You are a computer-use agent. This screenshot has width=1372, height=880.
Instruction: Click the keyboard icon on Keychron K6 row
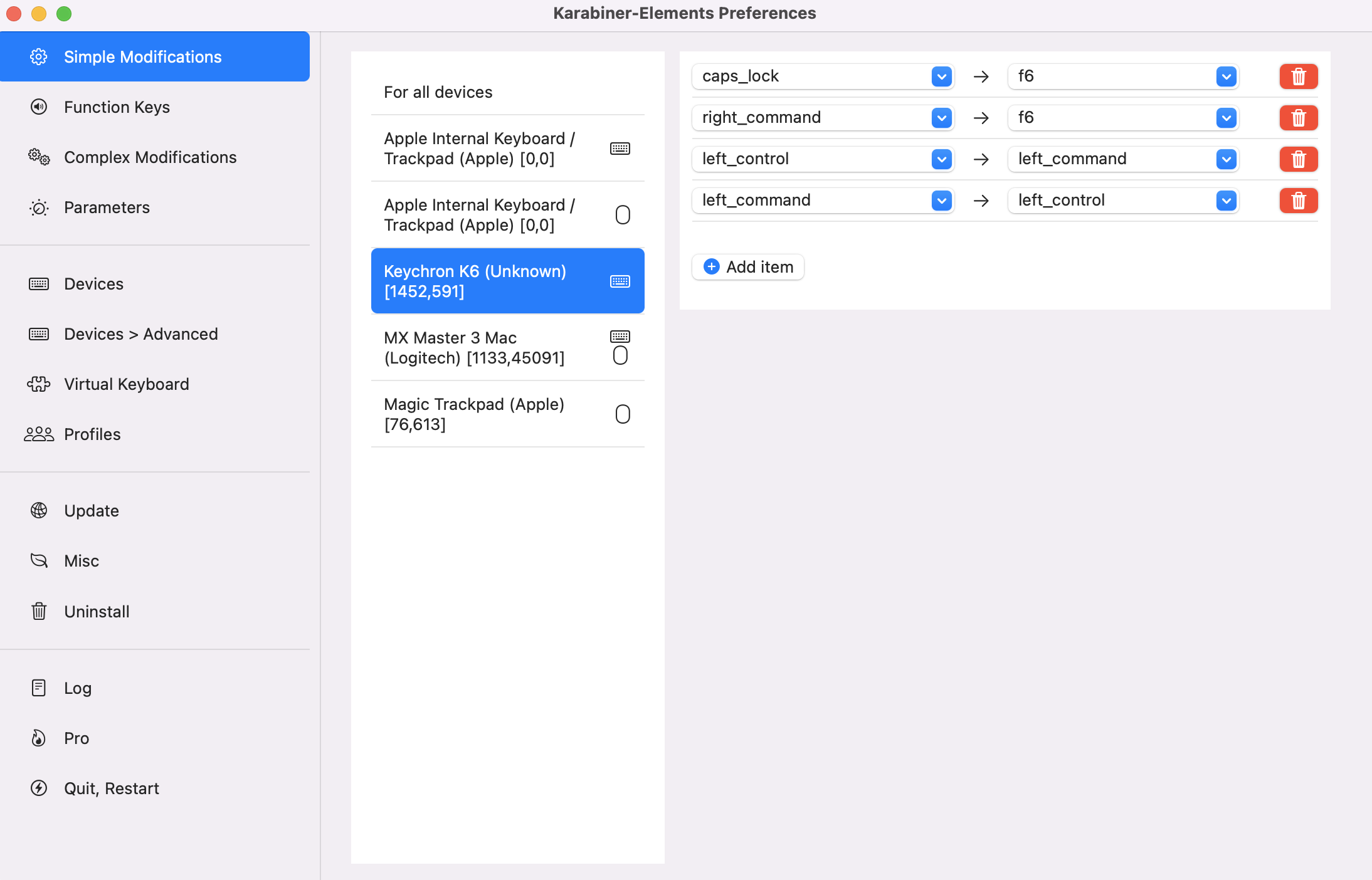tap(620, 281)
